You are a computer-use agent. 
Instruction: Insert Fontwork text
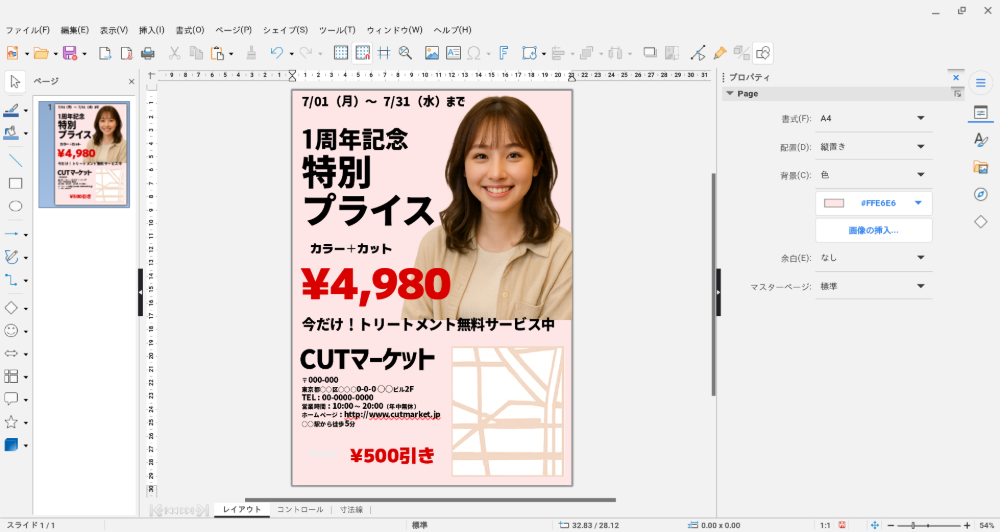[x=503, y=54]
